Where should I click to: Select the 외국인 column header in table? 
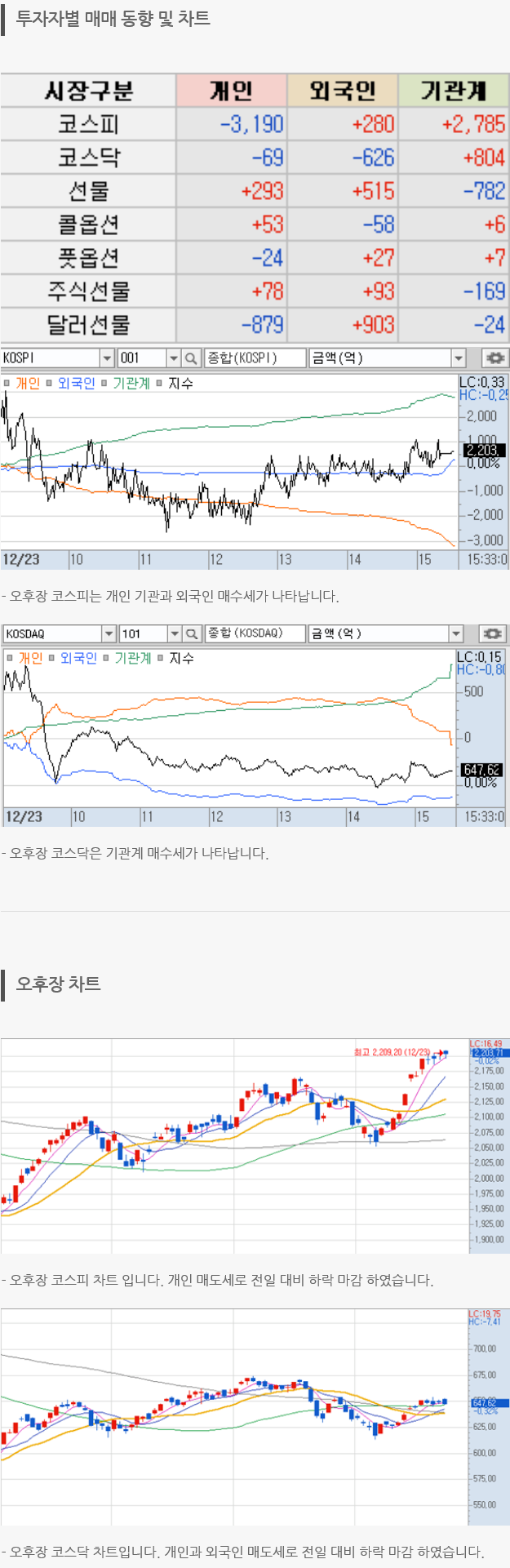(342, 91)
